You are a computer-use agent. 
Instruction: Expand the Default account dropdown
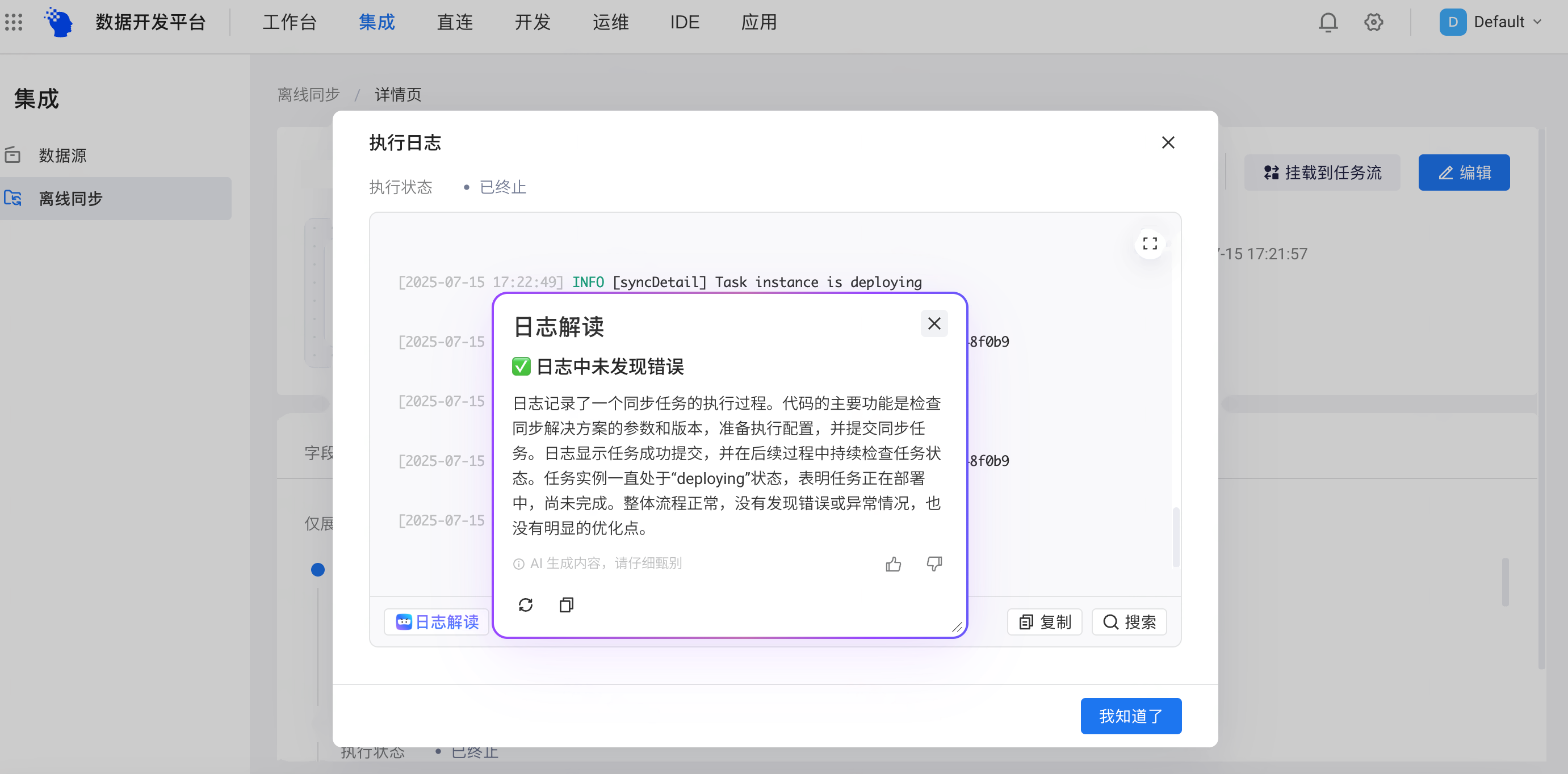(x=1508, y=23)
